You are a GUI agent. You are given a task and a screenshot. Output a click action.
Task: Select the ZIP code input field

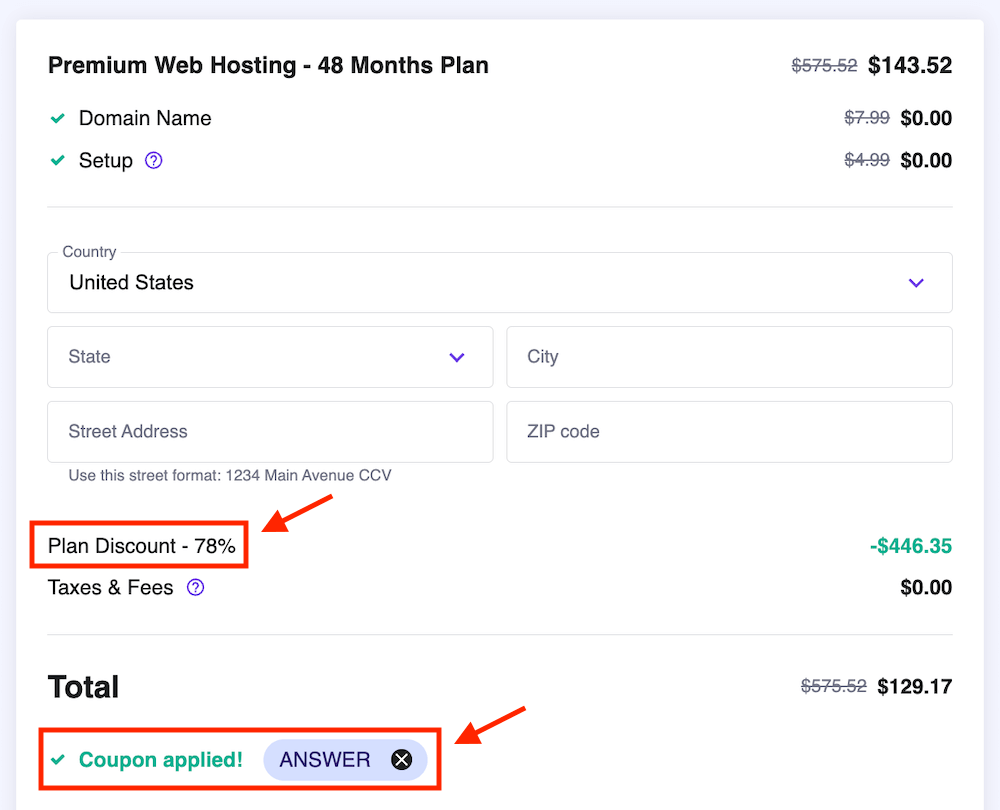click(x=729, y=432)
